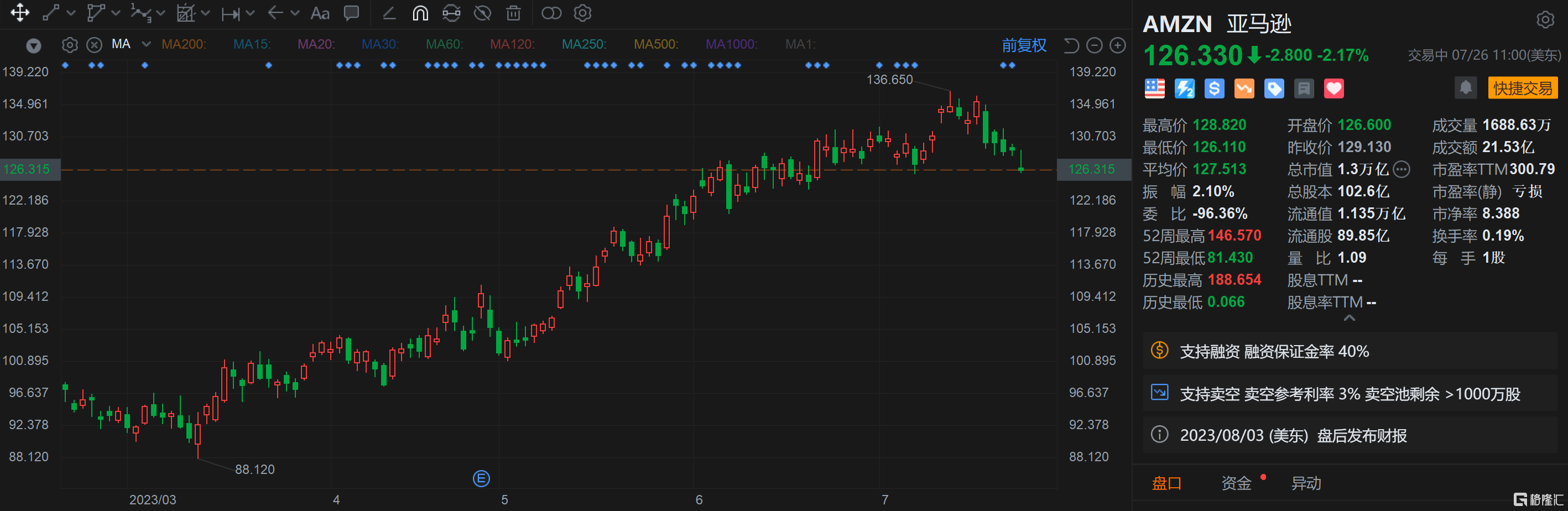The image size is (1568, 511).
Task: Expand the wave pattern tool dropdown
Action: pyautogui.click(x=161, y=13)
